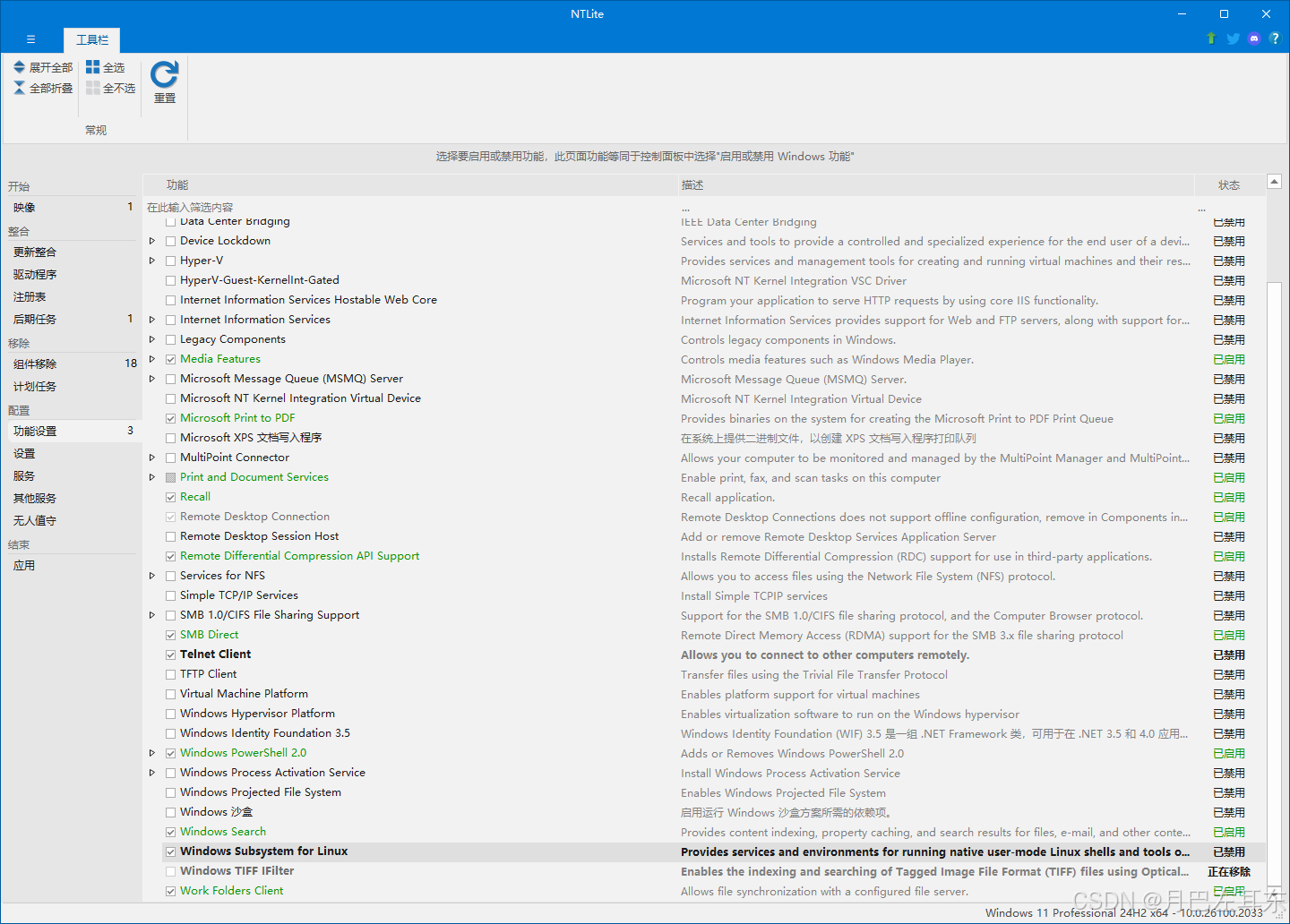
Task: Toggle Hyper-V checkbox
Action: [x=170, y=261]
